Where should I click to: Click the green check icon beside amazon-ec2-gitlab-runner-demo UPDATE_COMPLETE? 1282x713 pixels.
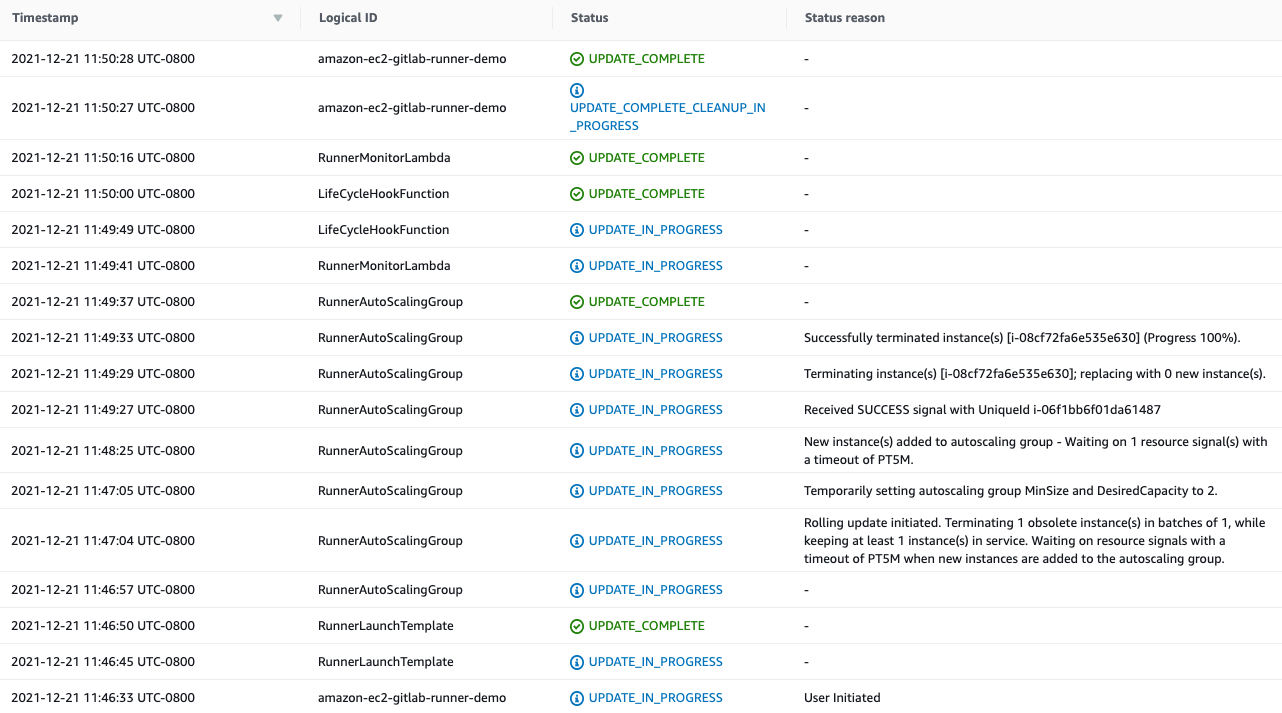pyautogui.click(x=576, y=59)
